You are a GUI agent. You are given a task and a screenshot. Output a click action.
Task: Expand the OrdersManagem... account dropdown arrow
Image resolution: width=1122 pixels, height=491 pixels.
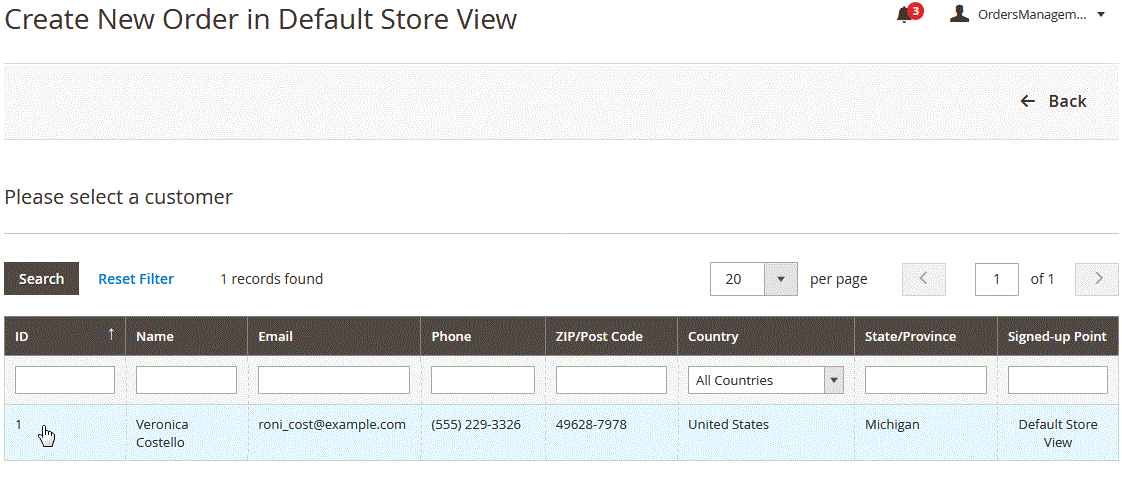(1101, 14)
